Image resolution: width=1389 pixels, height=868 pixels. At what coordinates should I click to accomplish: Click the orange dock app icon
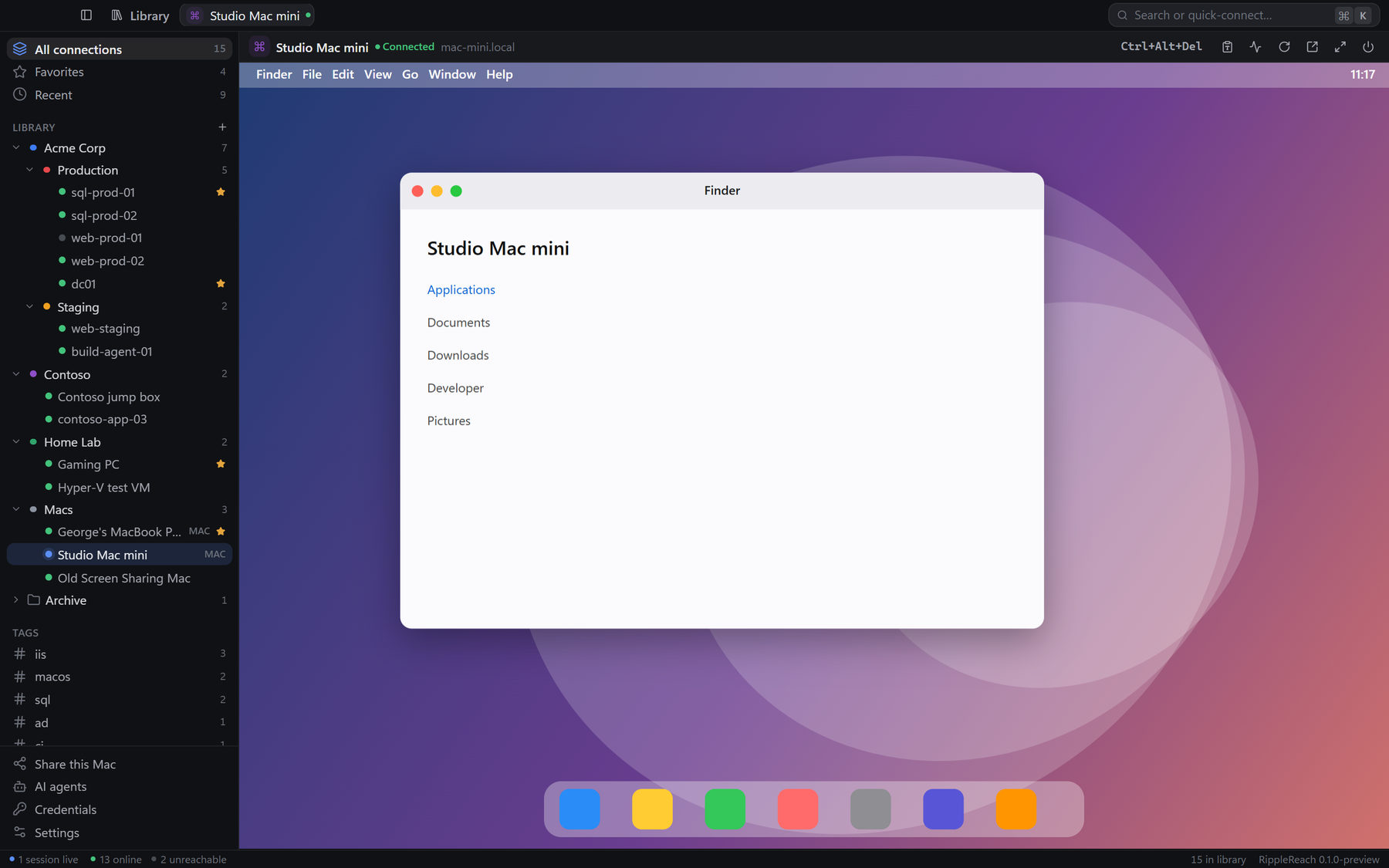1016,809
